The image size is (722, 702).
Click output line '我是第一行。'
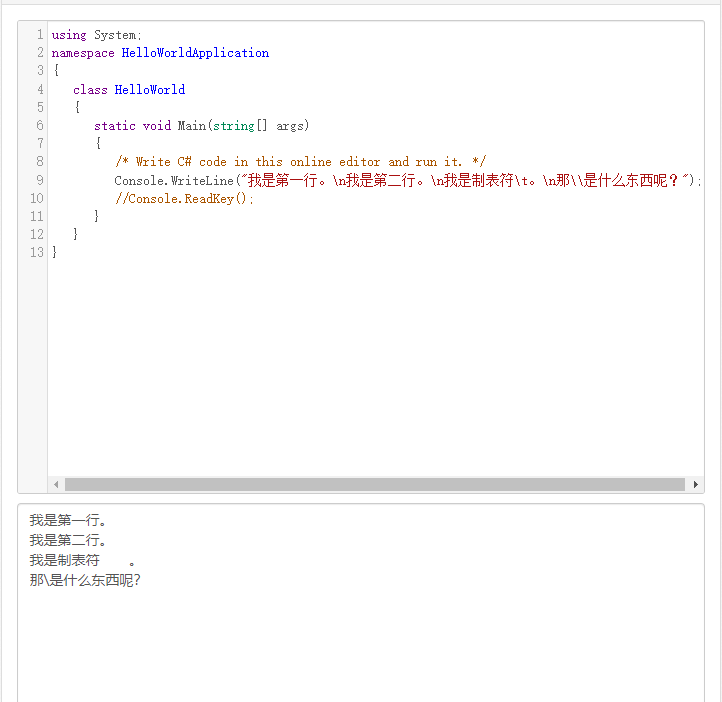point(68,520)
